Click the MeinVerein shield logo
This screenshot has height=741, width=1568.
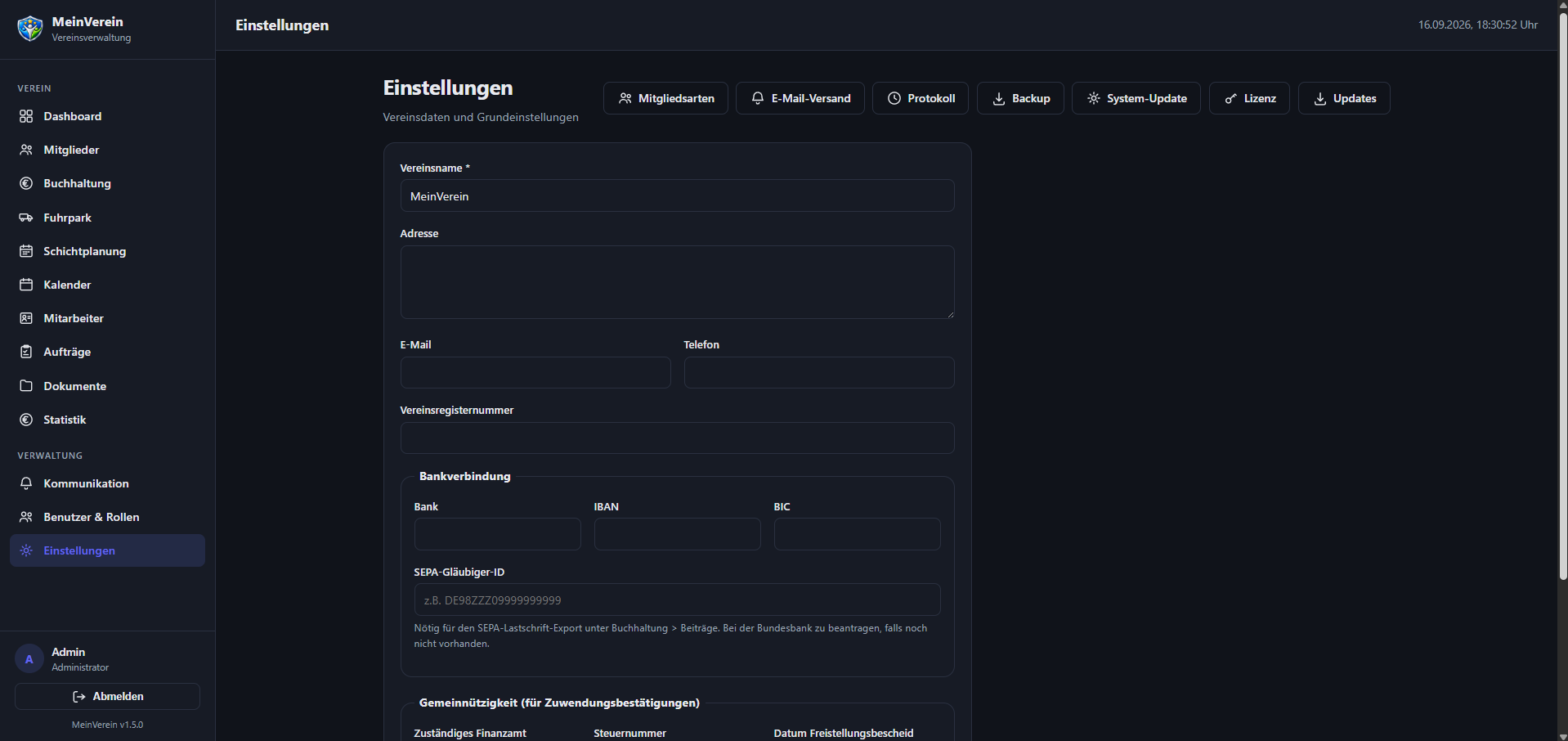coord(30,29)
